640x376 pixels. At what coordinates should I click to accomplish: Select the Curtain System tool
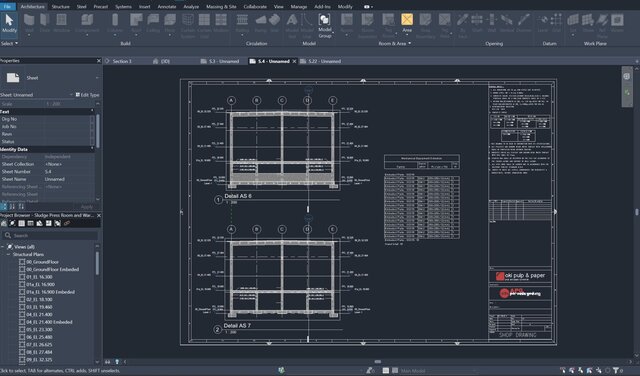tap(188, 25)
